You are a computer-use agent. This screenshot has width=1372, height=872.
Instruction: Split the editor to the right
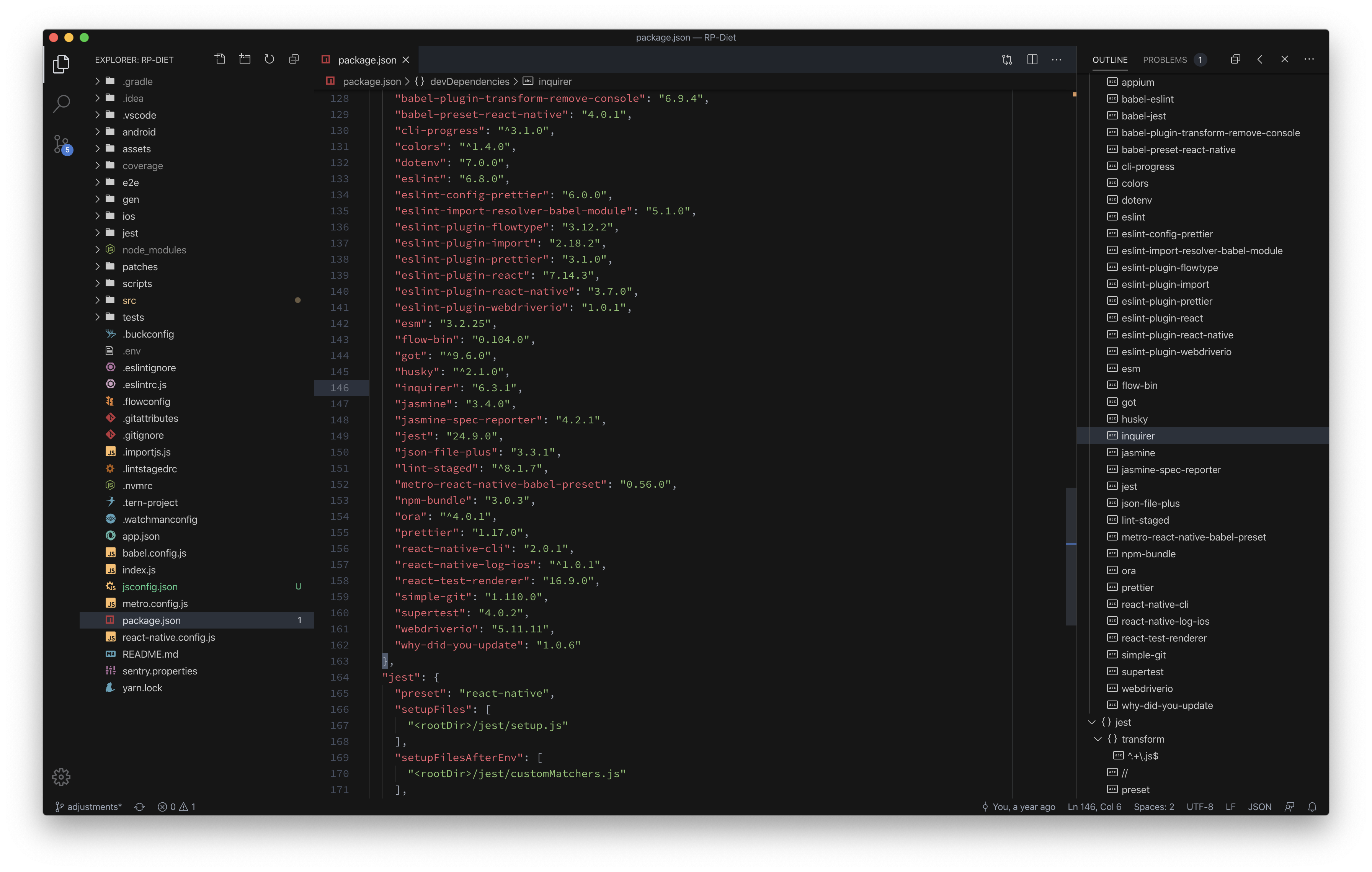click(1032, 59)
